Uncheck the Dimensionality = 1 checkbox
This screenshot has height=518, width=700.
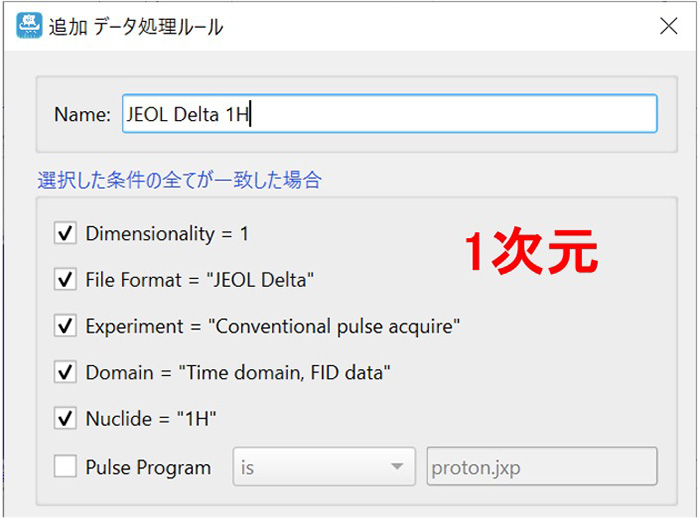67,234
